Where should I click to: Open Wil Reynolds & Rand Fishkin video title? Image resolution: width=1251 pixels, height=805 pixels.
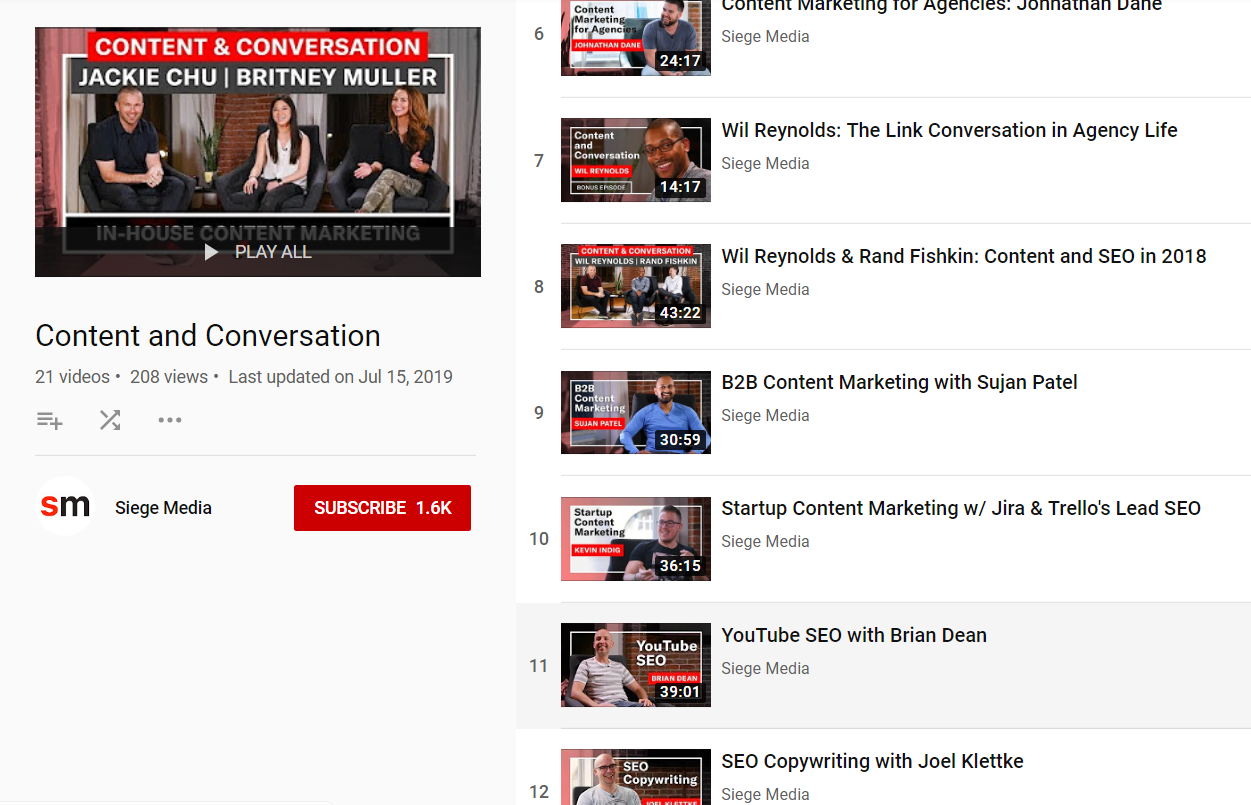point(964,256)
